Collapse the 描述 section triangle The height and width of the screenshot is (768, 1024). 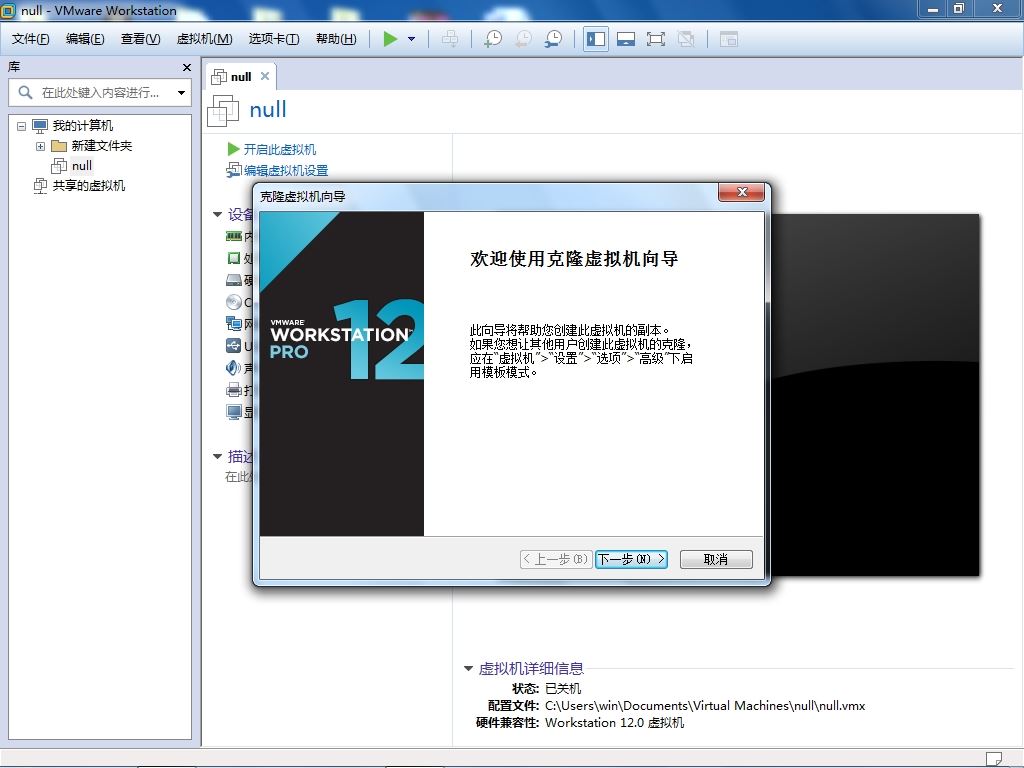pyautogui.click(x=217, y=456)
